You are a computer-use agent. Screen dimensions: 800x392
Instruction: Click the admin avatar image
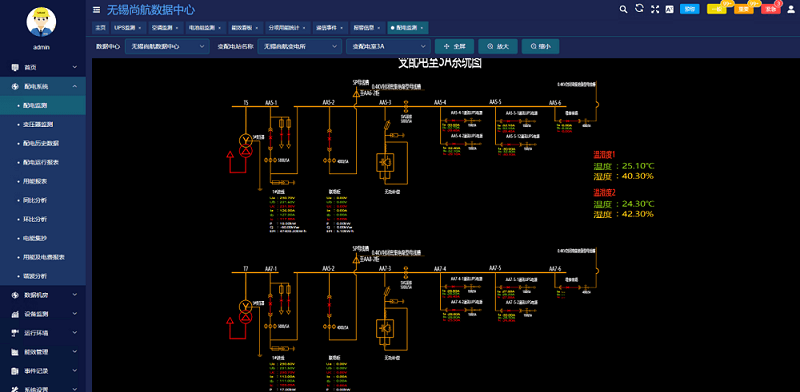click(41, 22)
